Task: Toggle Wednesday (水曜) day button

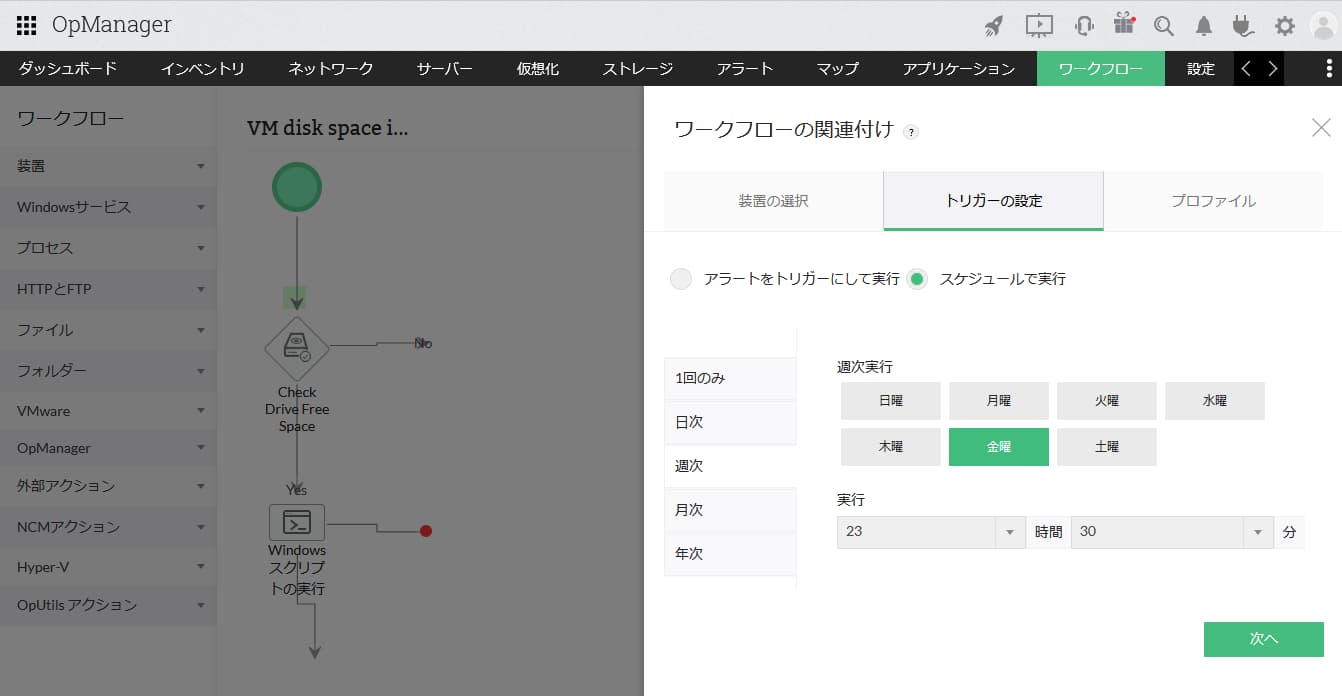Action: pyautogui.click(x=1215, y=400)
